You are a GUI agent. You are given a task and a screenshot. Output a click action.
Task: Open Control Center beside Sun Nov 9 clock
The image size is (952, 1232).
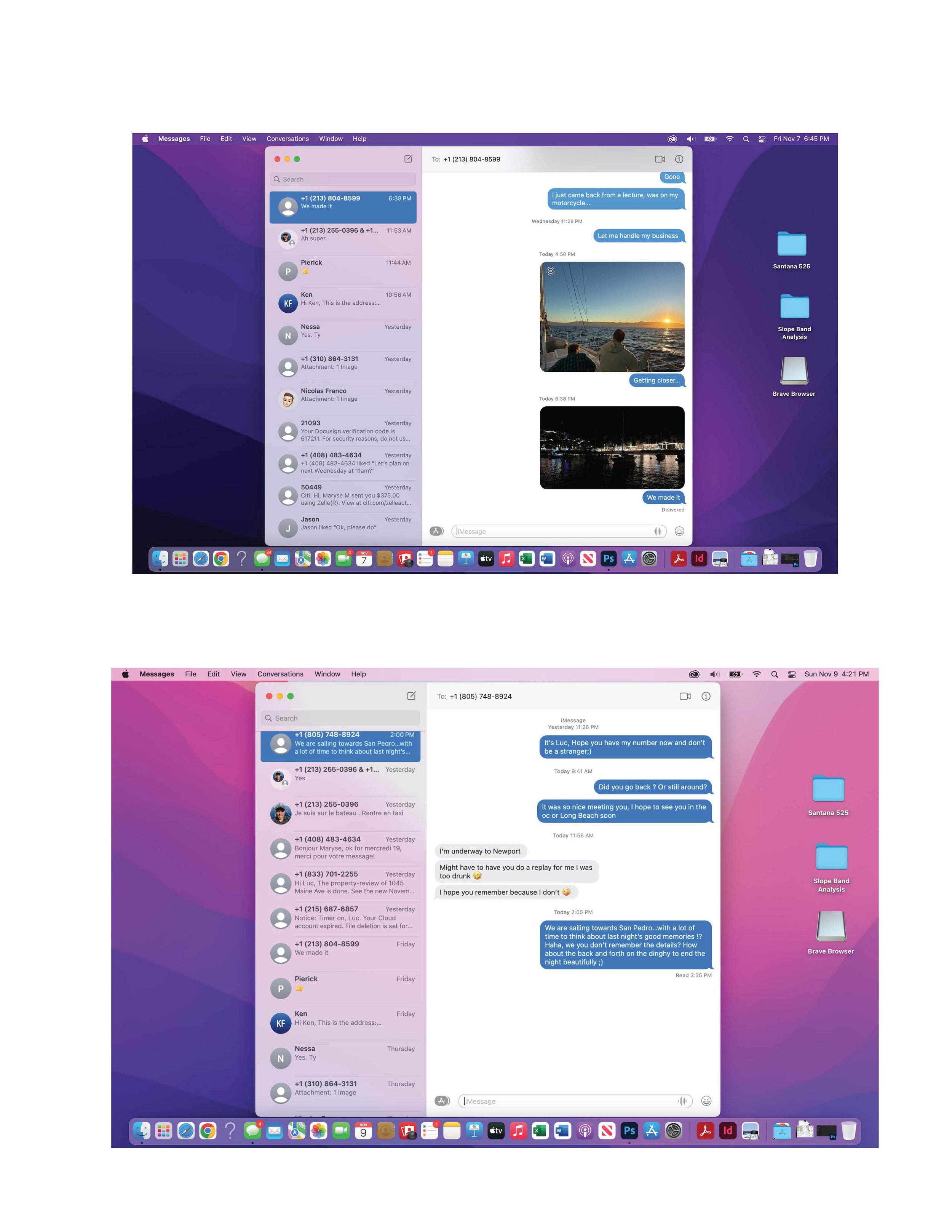pos(792,674)
